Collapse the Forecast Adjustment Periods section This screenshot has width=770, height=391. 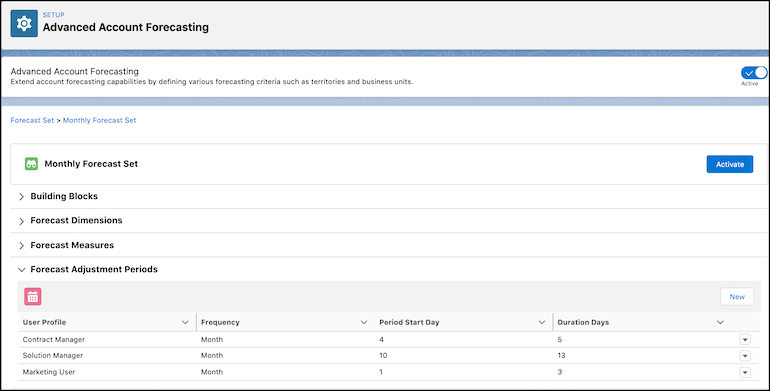pos(22,270)
